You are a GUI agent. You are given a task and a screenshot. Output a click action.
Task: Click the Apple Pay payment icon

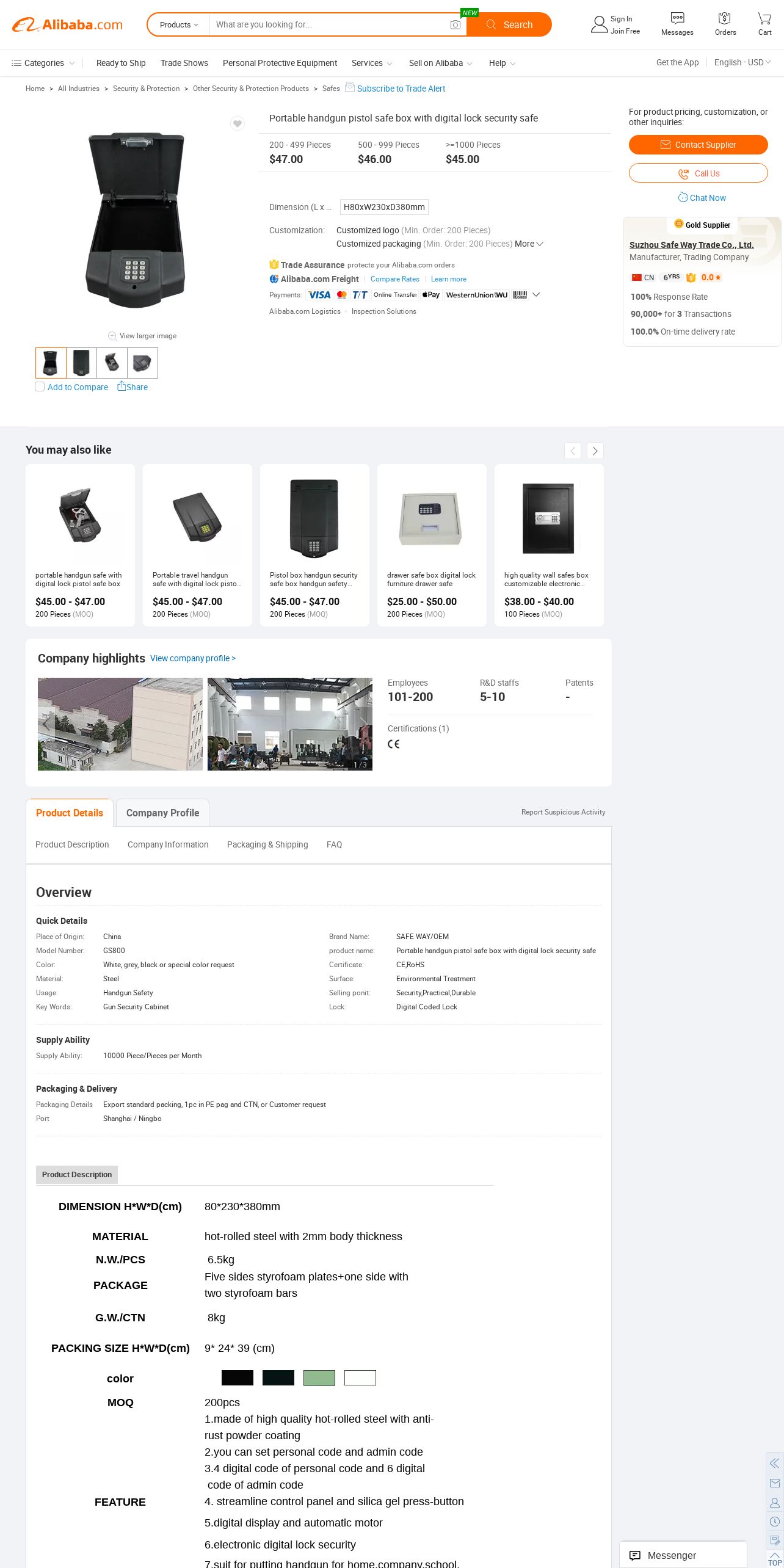(431, 295)
